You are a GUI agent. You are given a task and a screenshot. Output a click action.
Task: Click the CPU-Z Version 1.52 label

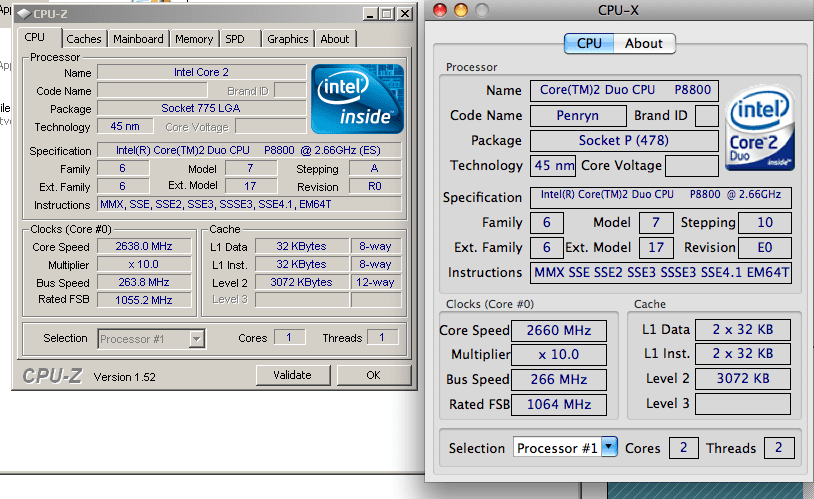point(125,377)
